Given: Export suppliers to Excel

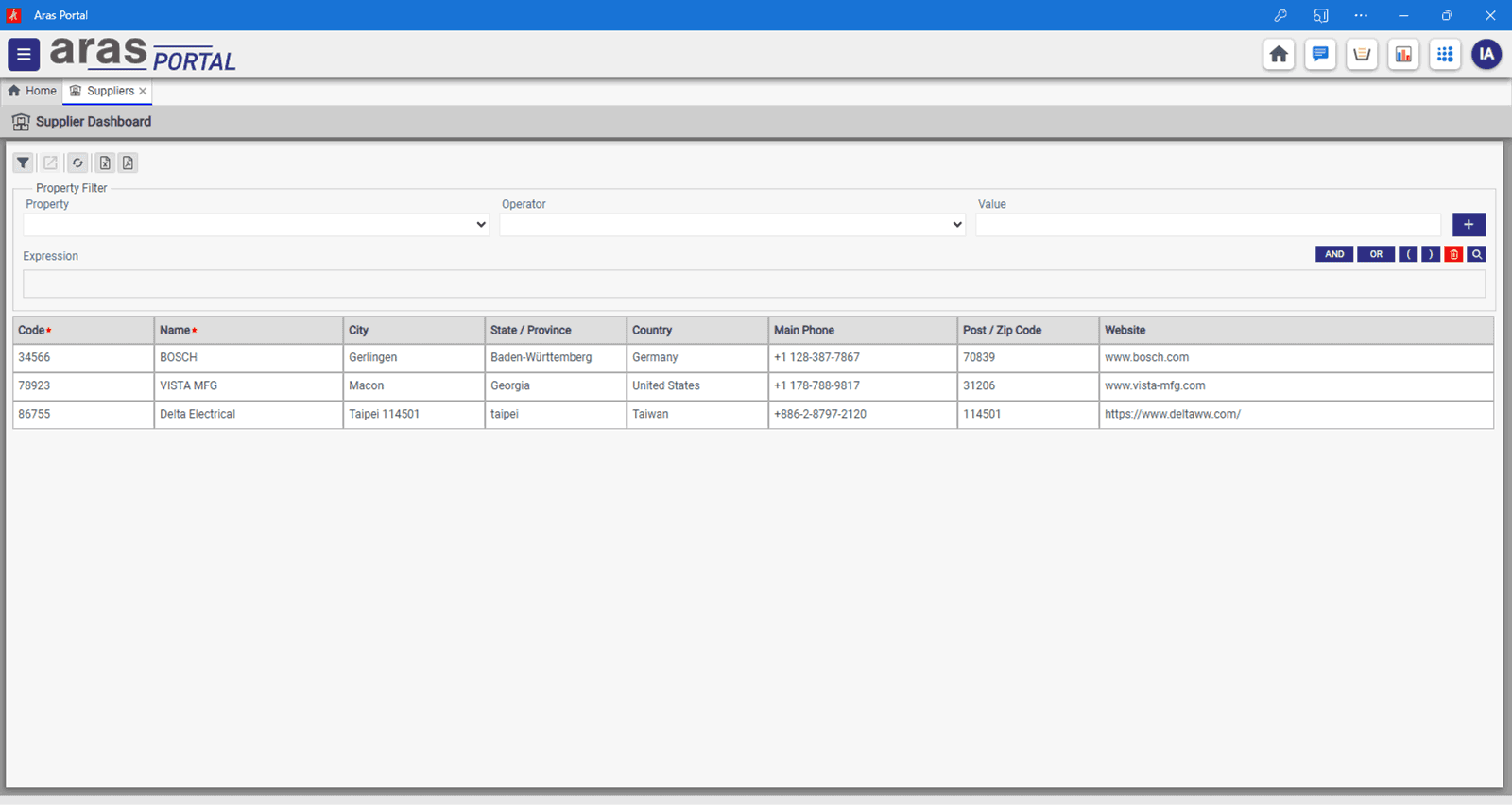Looking at the screenshot, I should (x=105, y=163).
